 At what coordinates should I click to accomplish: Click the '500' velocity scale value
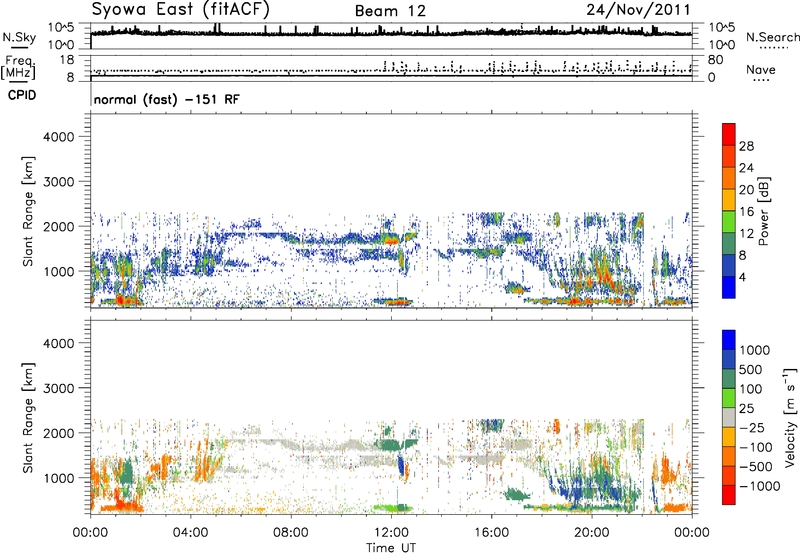point(752,369)
